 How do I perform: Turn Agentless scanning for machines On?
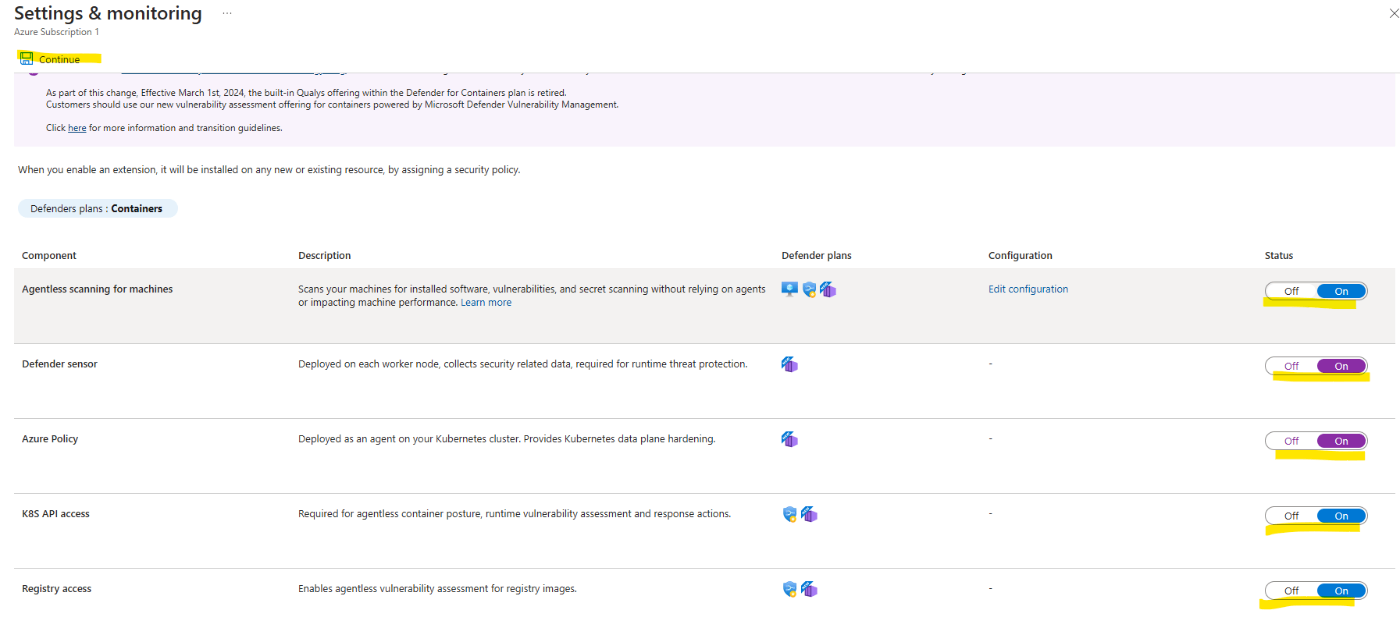(x=1341, y=291)
